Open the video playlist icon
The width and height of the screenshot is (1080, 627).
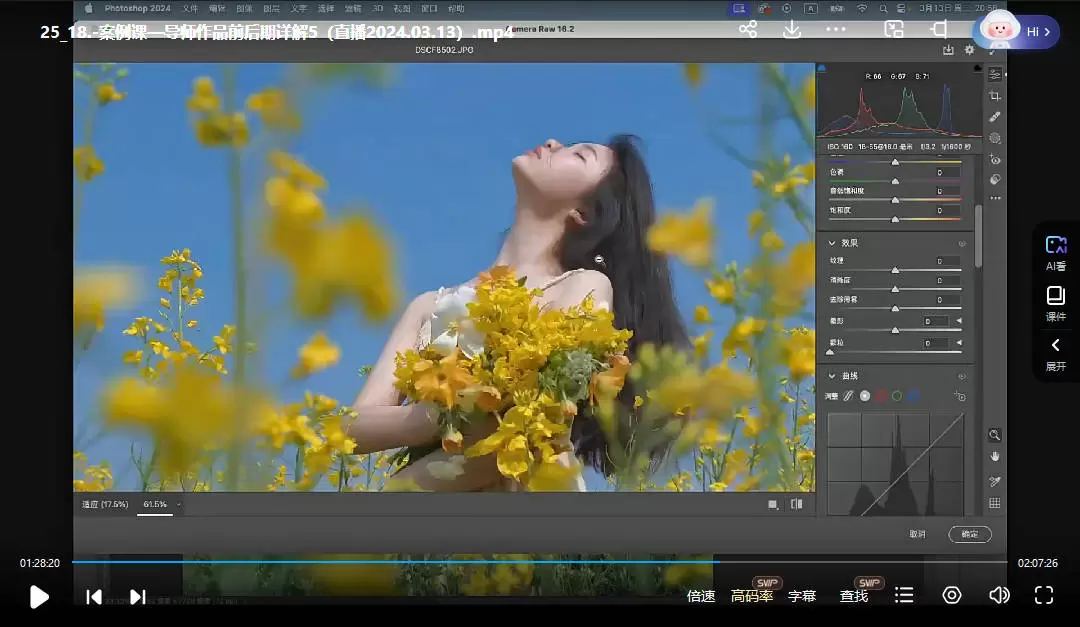pos(904,595)
